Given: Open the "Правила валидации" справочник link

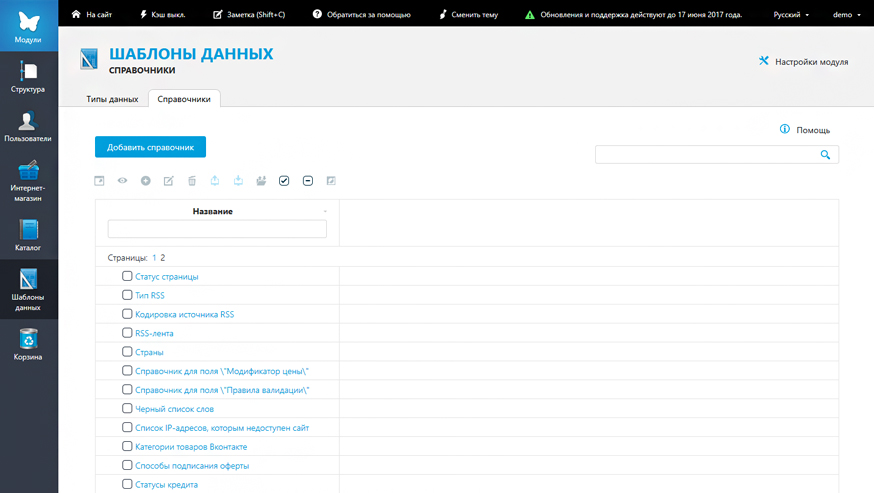Looking at the screenshot, I should [222, 390].
